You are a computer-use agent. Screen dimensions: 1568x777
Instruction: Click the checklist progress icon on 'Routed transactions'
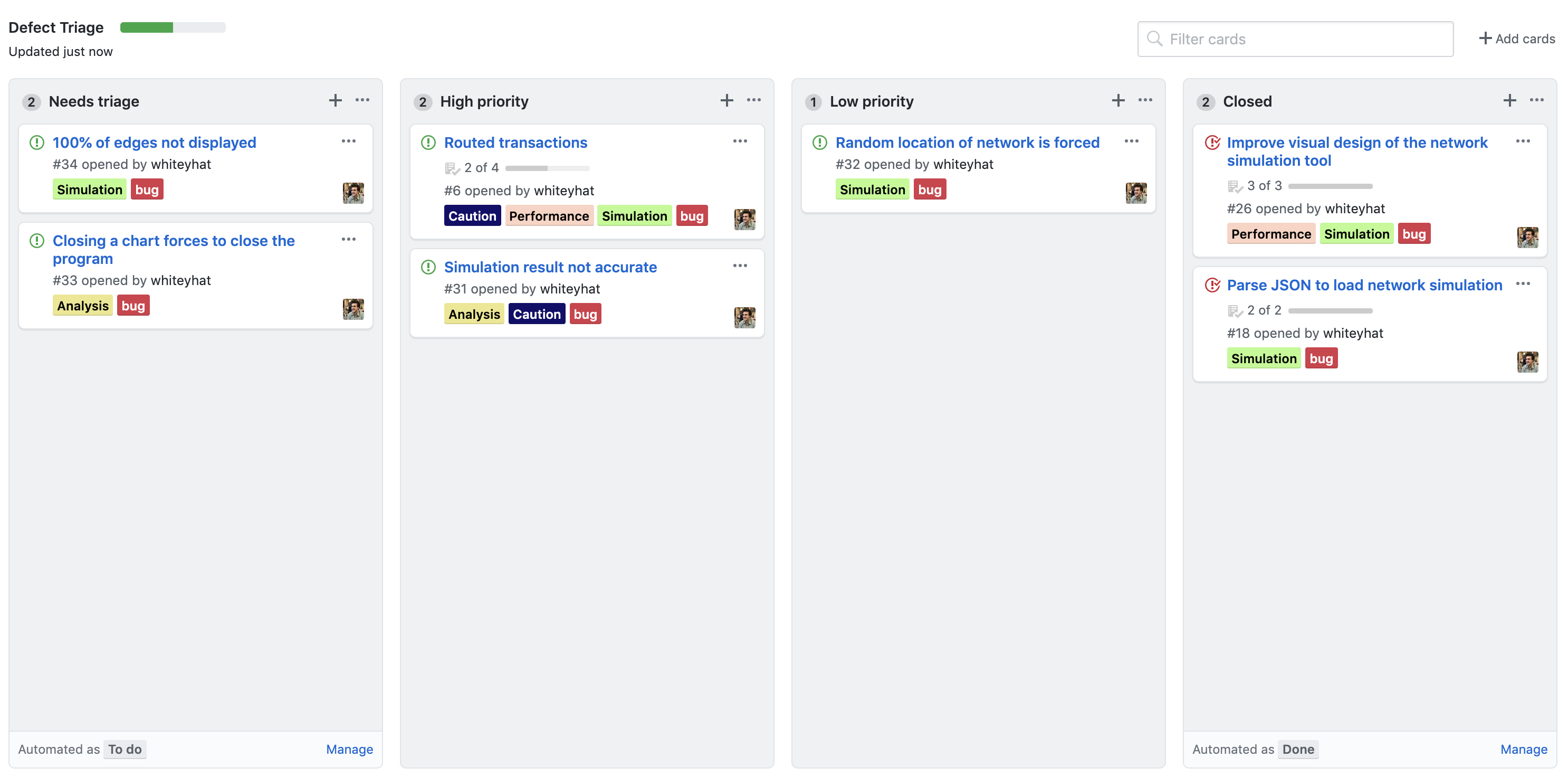tap(451, 167)
